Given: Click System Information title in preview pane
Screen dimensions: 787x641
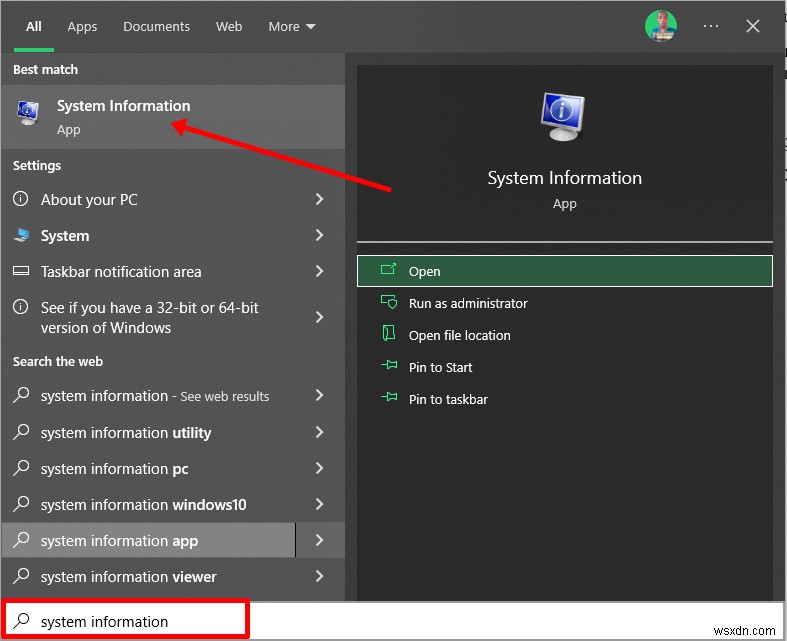Looking at the screenshot, I should pyautogui.click(x=565, y=178).
